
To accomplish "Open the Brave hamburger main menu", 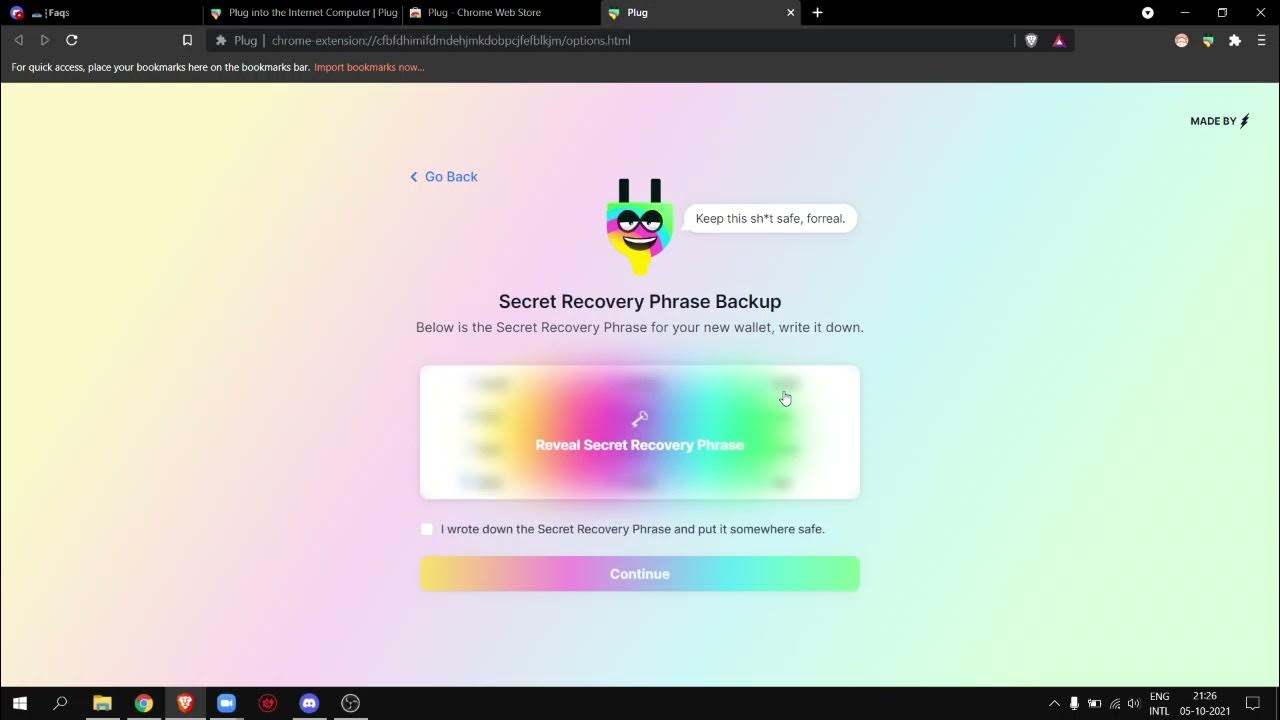I will point(1262,41).
